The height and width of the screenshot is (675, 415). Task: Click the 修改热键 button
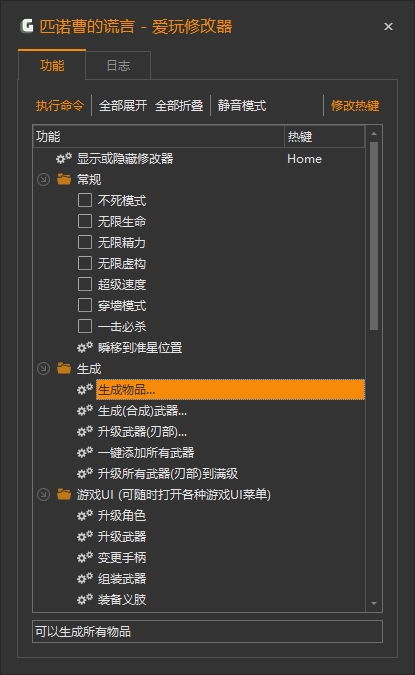point(355,105)
